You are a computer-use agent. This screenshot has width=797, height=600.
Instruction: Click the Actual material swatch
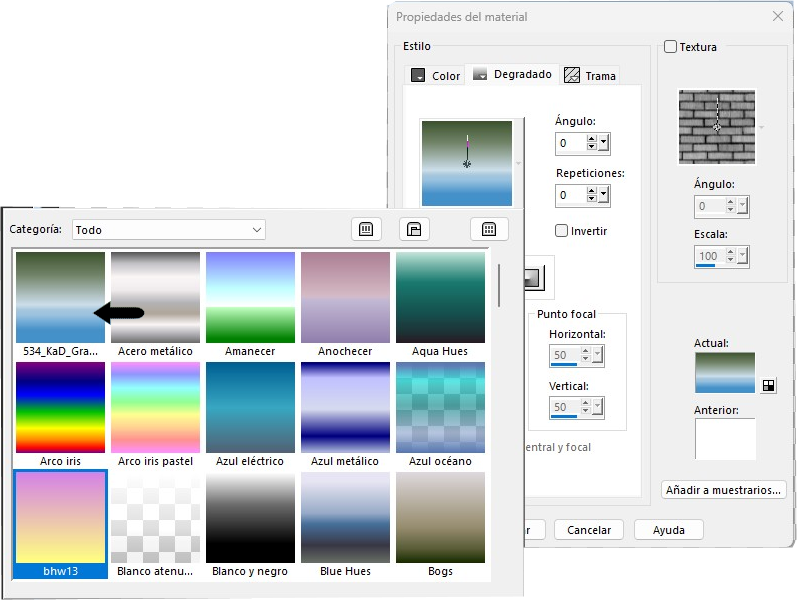pos(725,373)
